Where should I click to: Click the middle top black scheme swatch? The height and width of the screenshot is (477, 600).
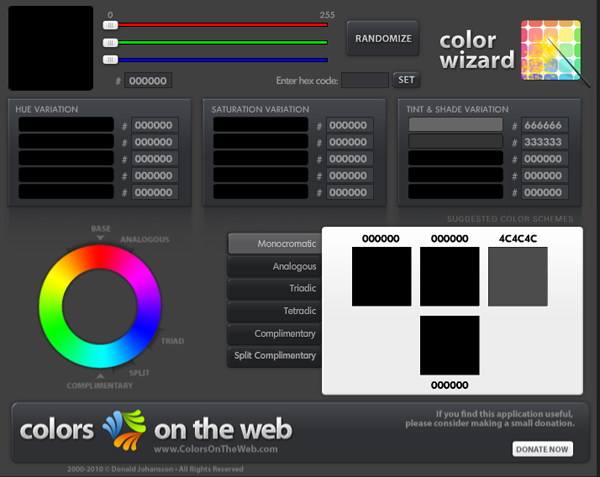tap(450, 277)
